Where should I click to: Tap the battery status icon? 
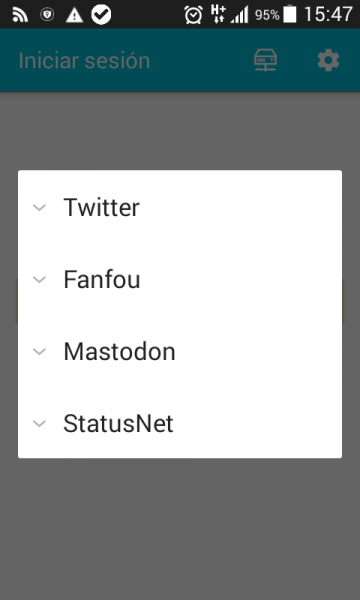click(x=290, y=15)
